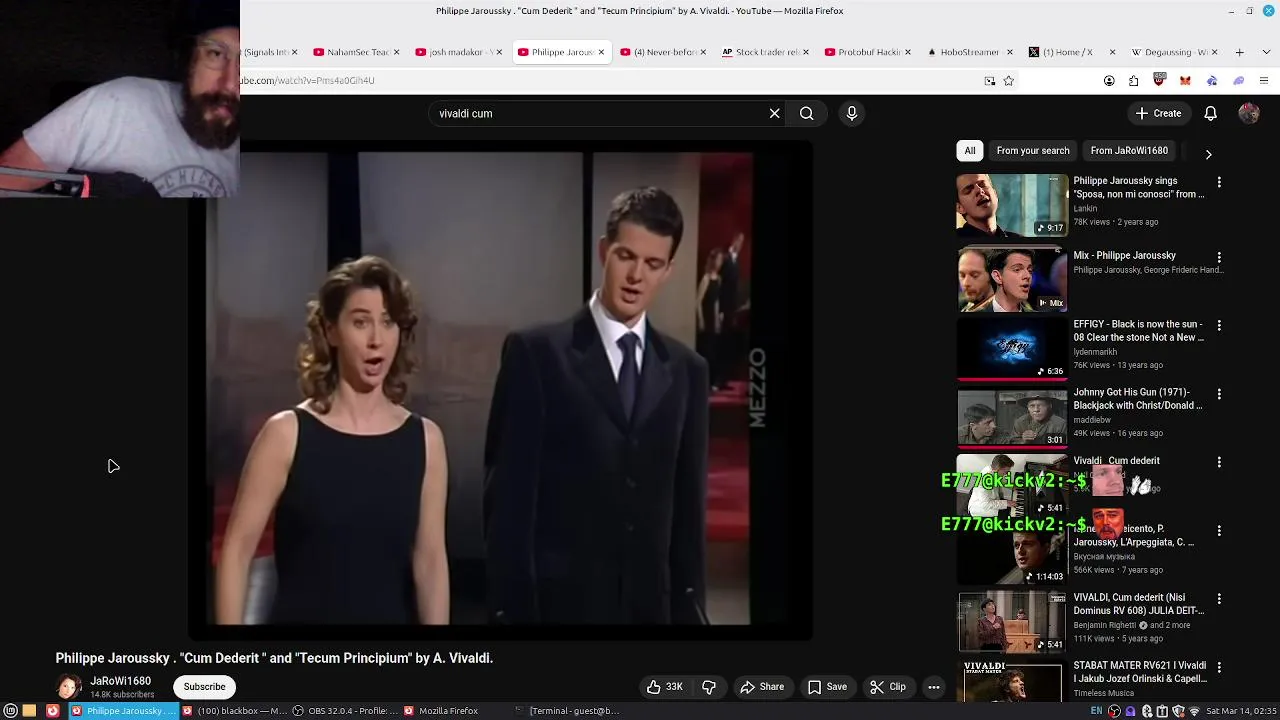The height and width of the screenshot is (720, 1280).
Task: Clear the search box with the X
Action: click(x=774, y=113)
